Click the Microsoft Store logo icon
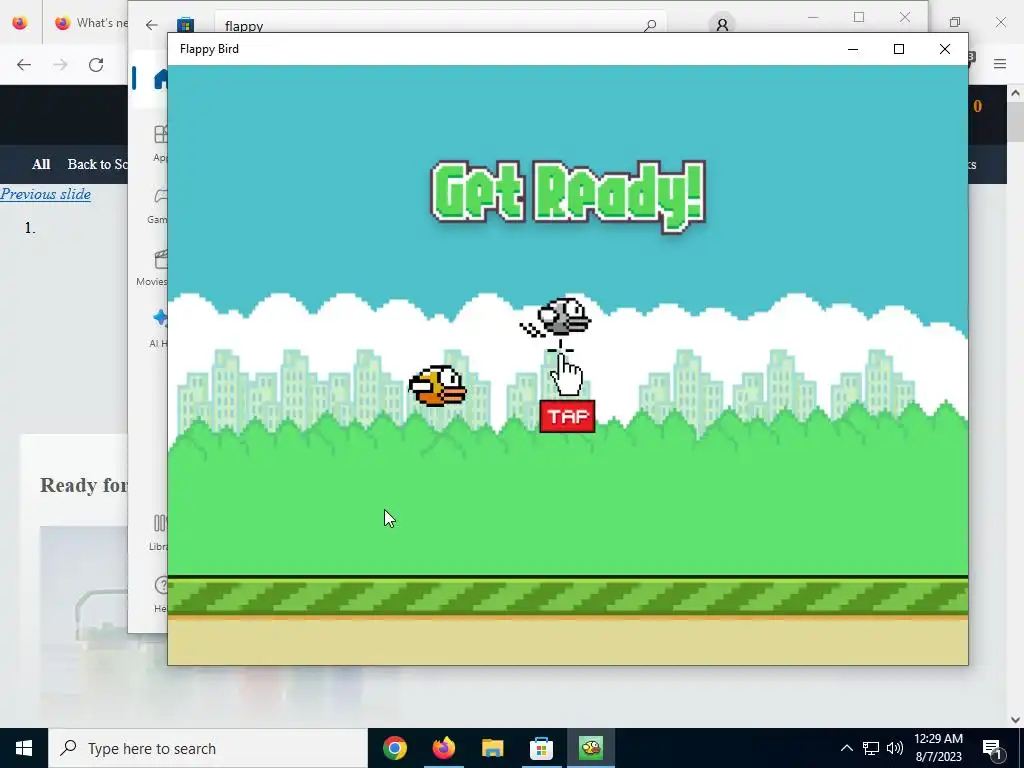 pyautogui.click(x=185, y=25)
